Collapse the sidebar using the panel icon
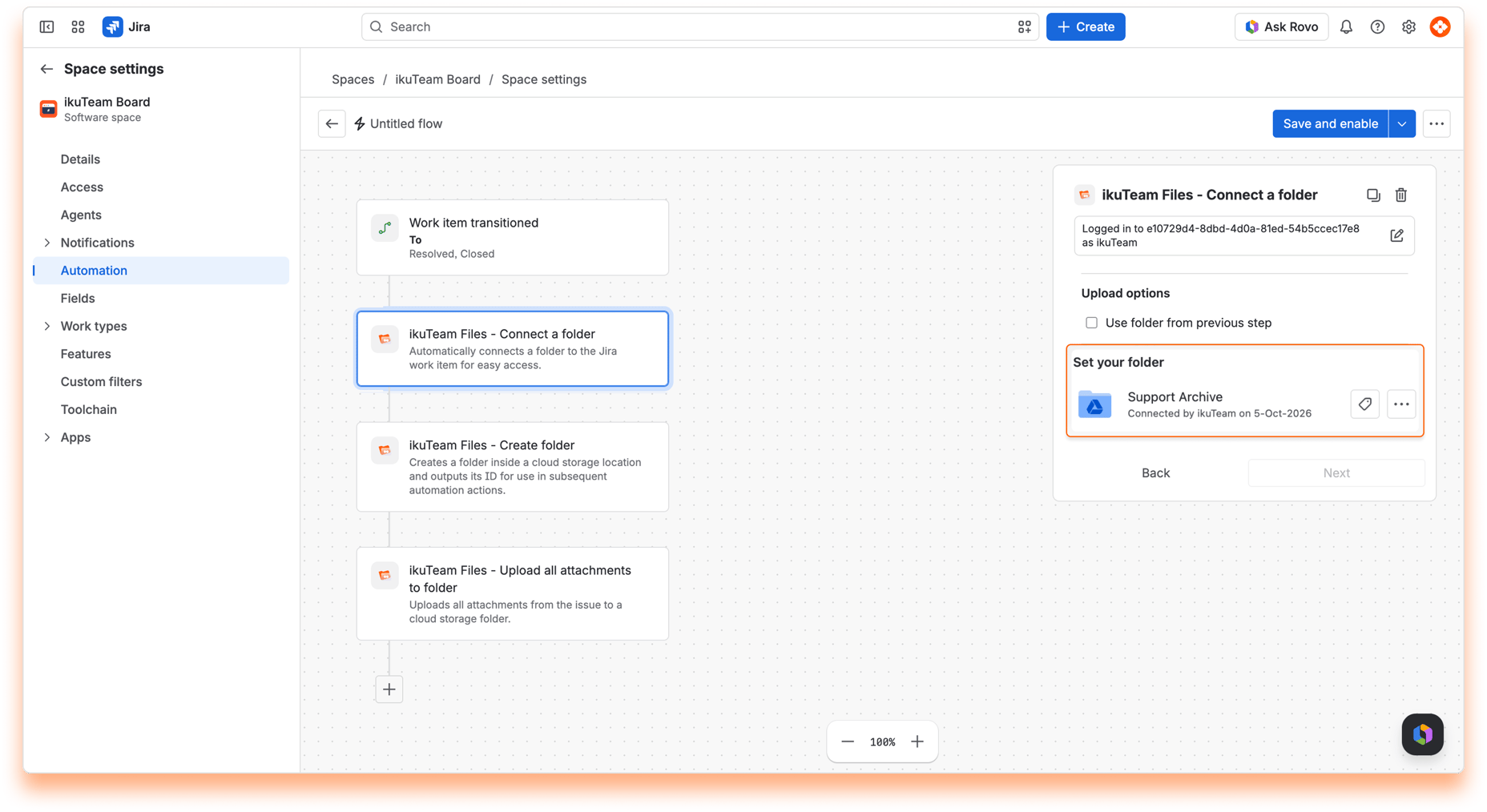The image size is (1487, 812). pyautogui.click(x=46, y=26)
